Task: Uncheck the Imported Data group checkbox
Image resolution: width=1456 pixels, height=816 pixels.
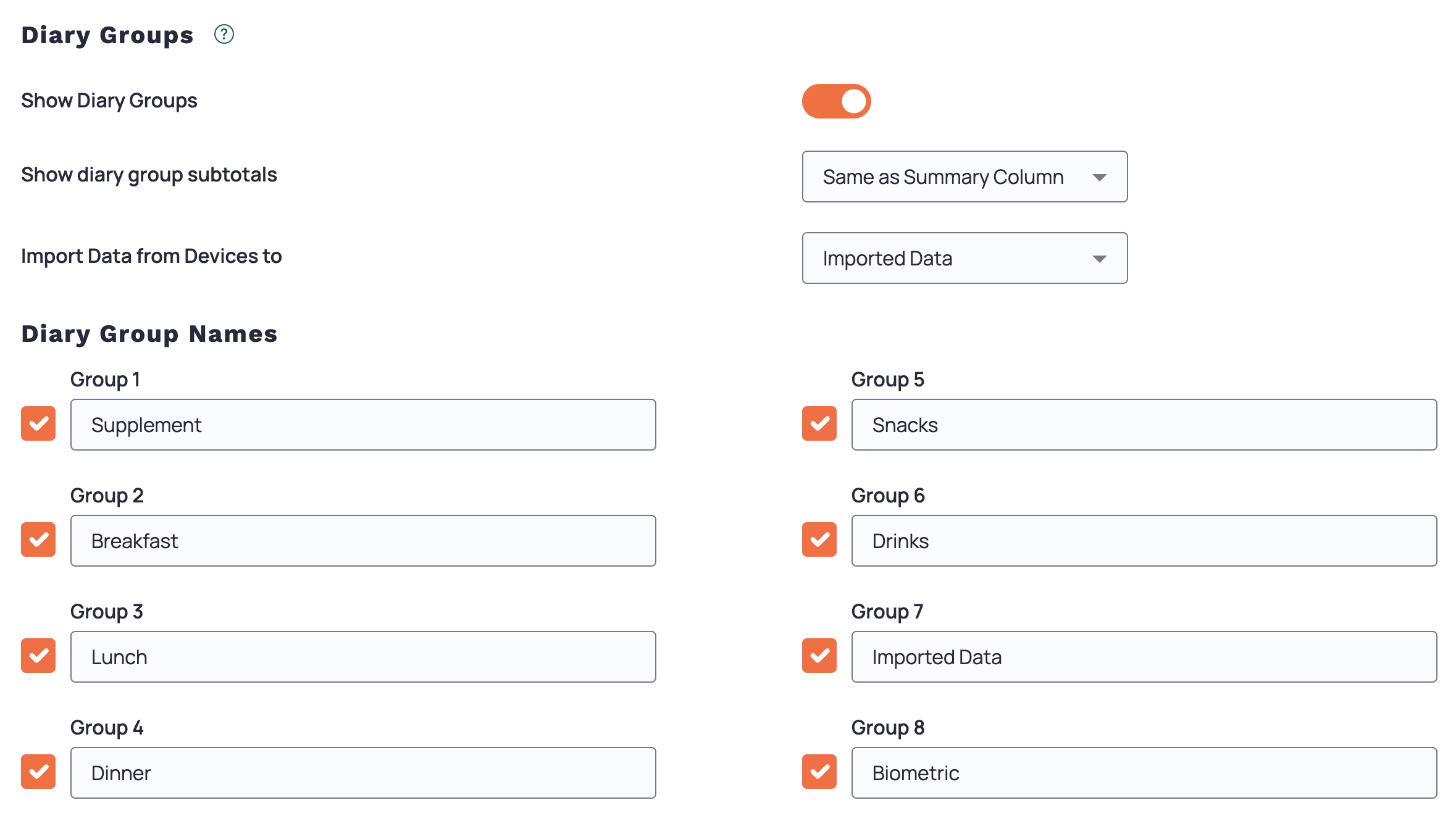Action: [x=819, y=656]
